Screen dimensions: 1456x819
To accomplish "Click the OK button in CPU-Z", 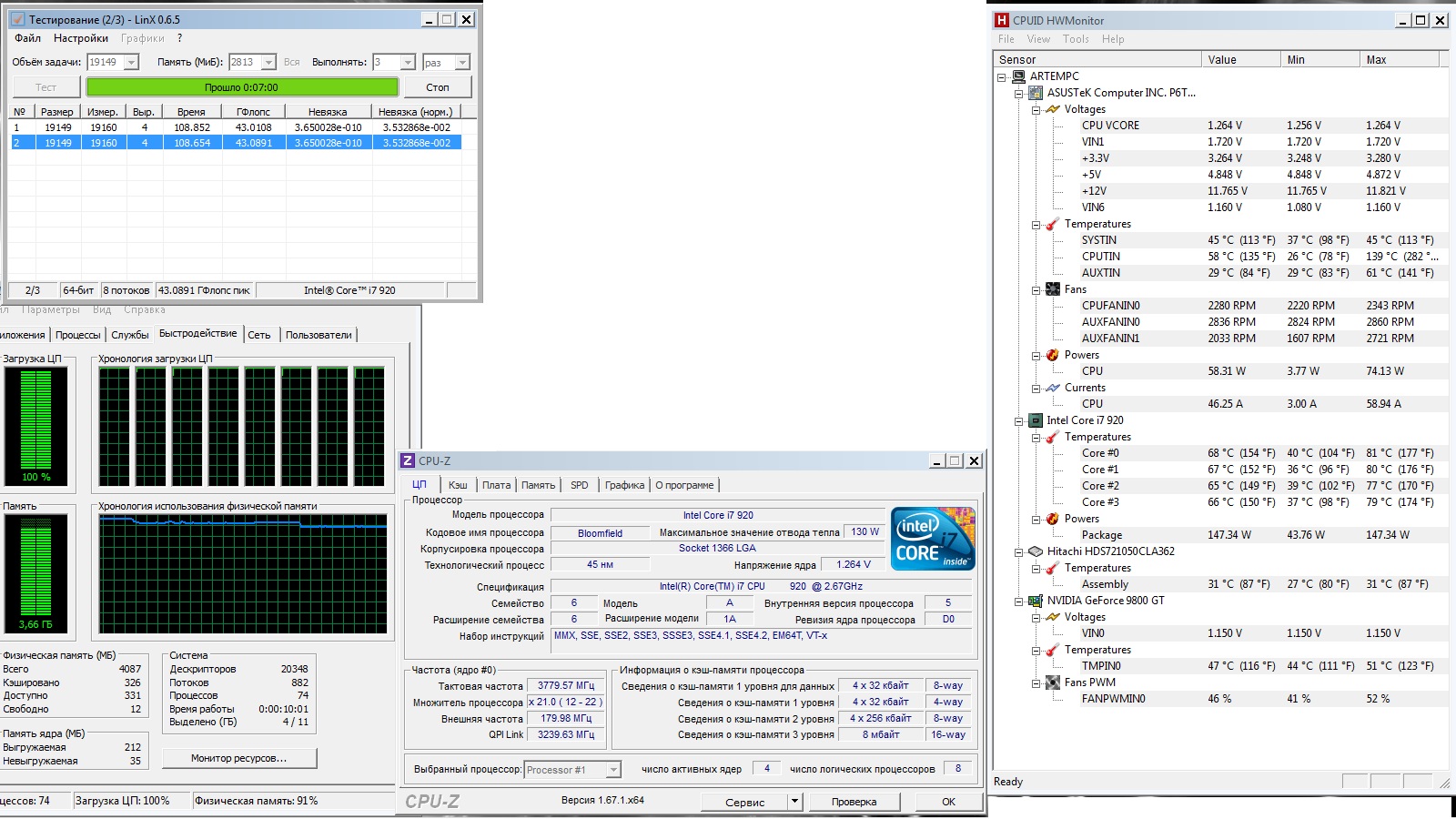I will (948, 802).
